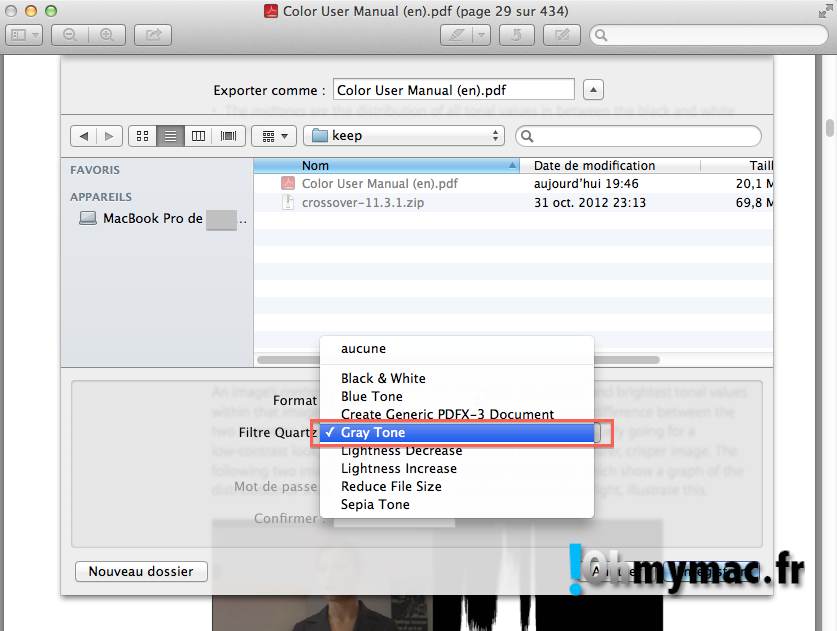Switch file browser to column view

(198, 136)
